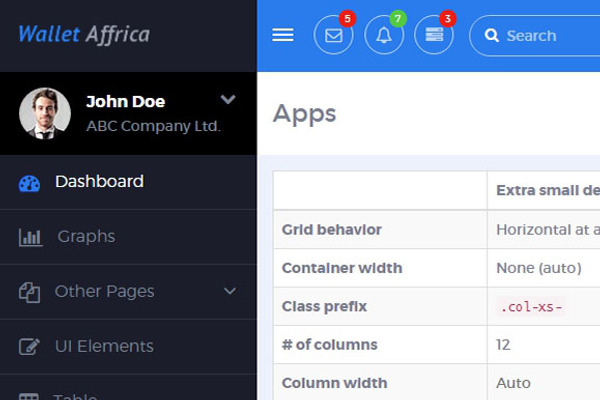Focus the Search input field

535,36
